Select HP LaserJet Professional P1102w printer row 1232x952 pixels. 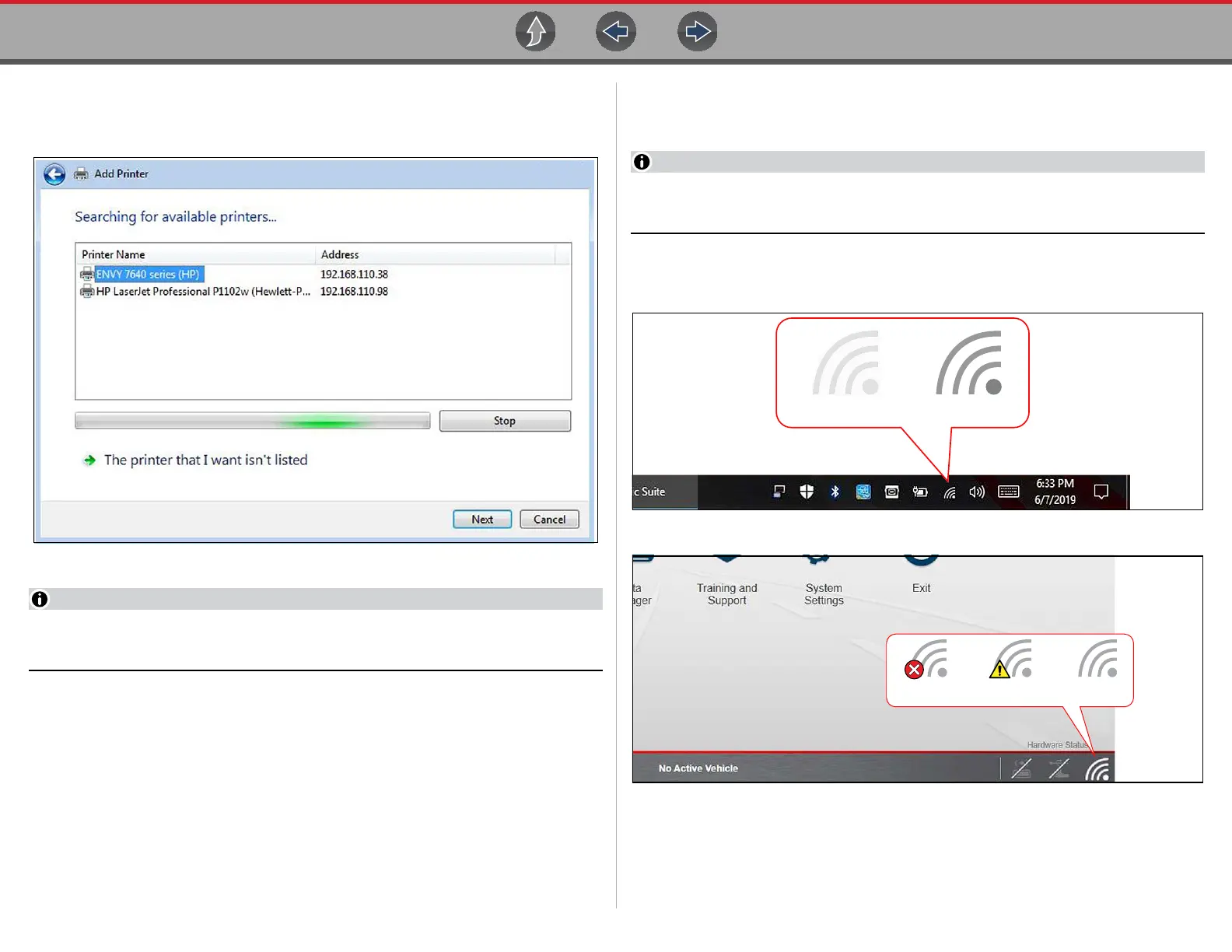click(x=195, y=292)
